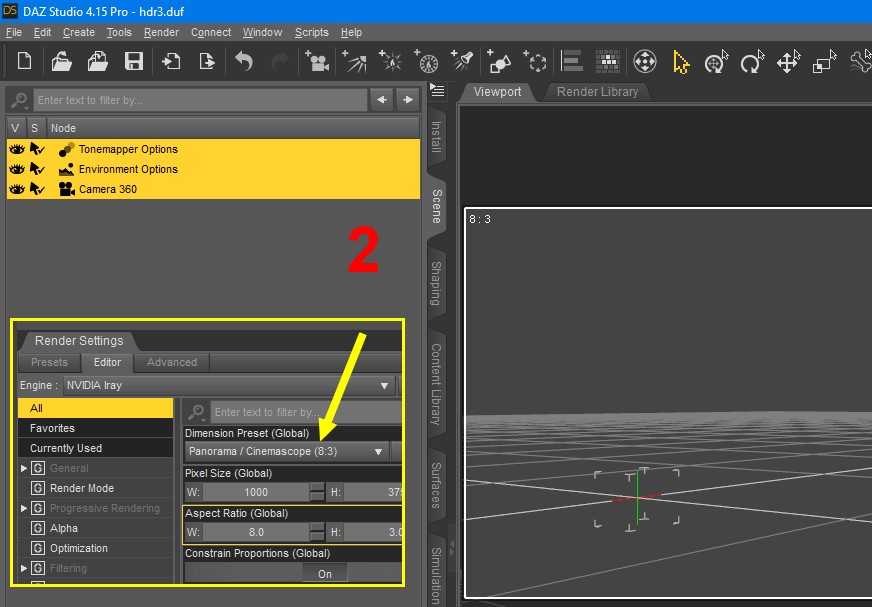Select the Translate tool
Screen dimensions: 872x607
click(789, 62)
